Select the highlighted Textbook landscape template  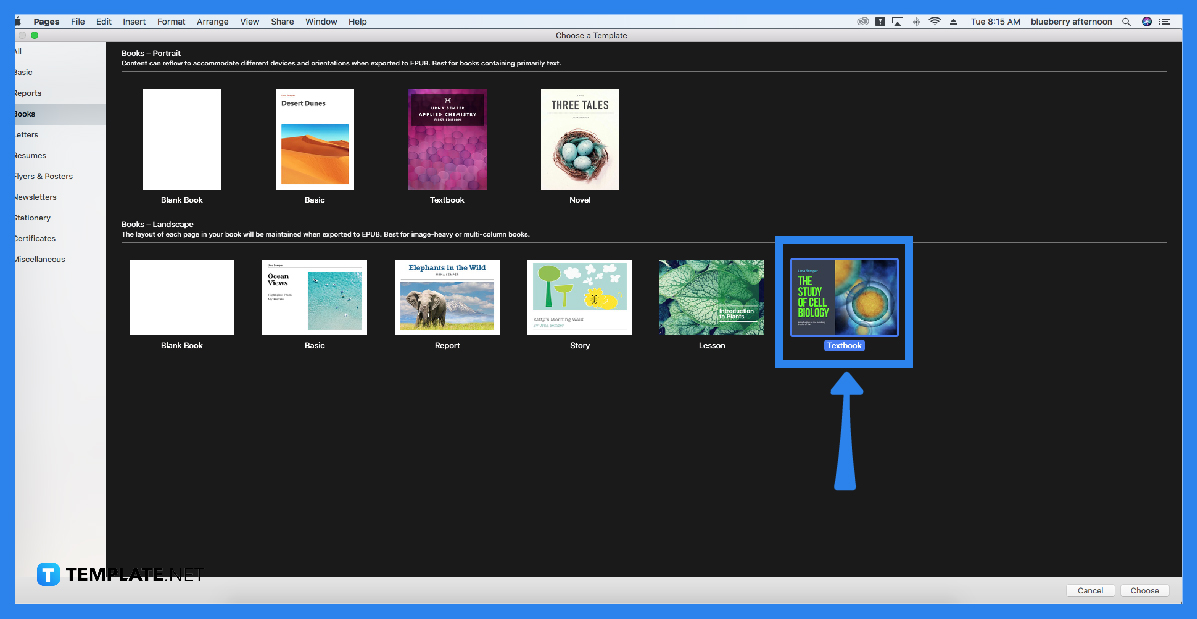844,297
